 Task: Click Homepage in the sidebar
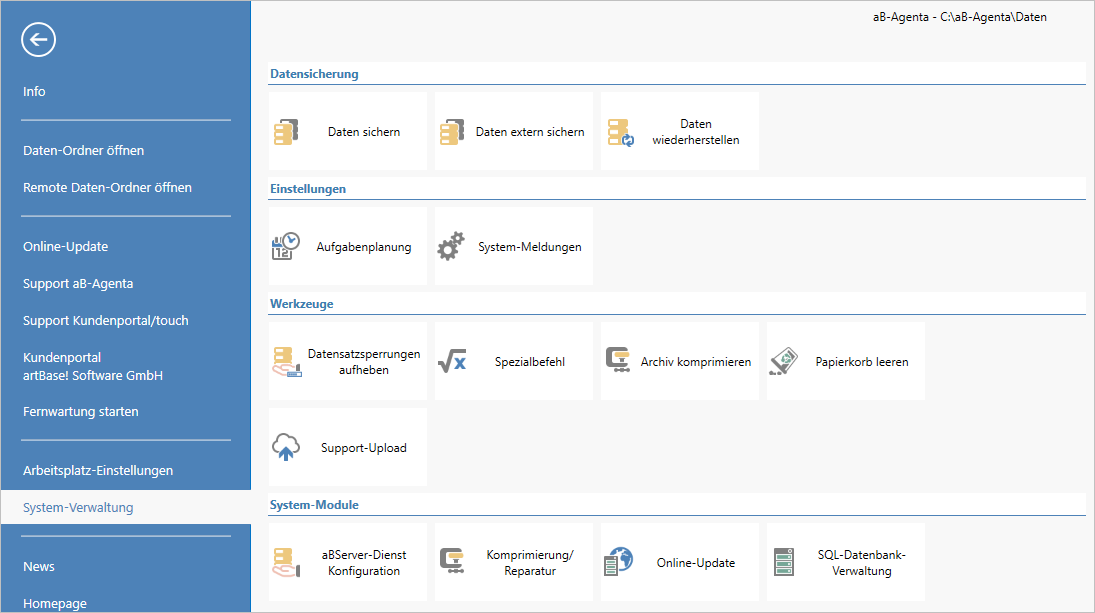pos(55,603)
